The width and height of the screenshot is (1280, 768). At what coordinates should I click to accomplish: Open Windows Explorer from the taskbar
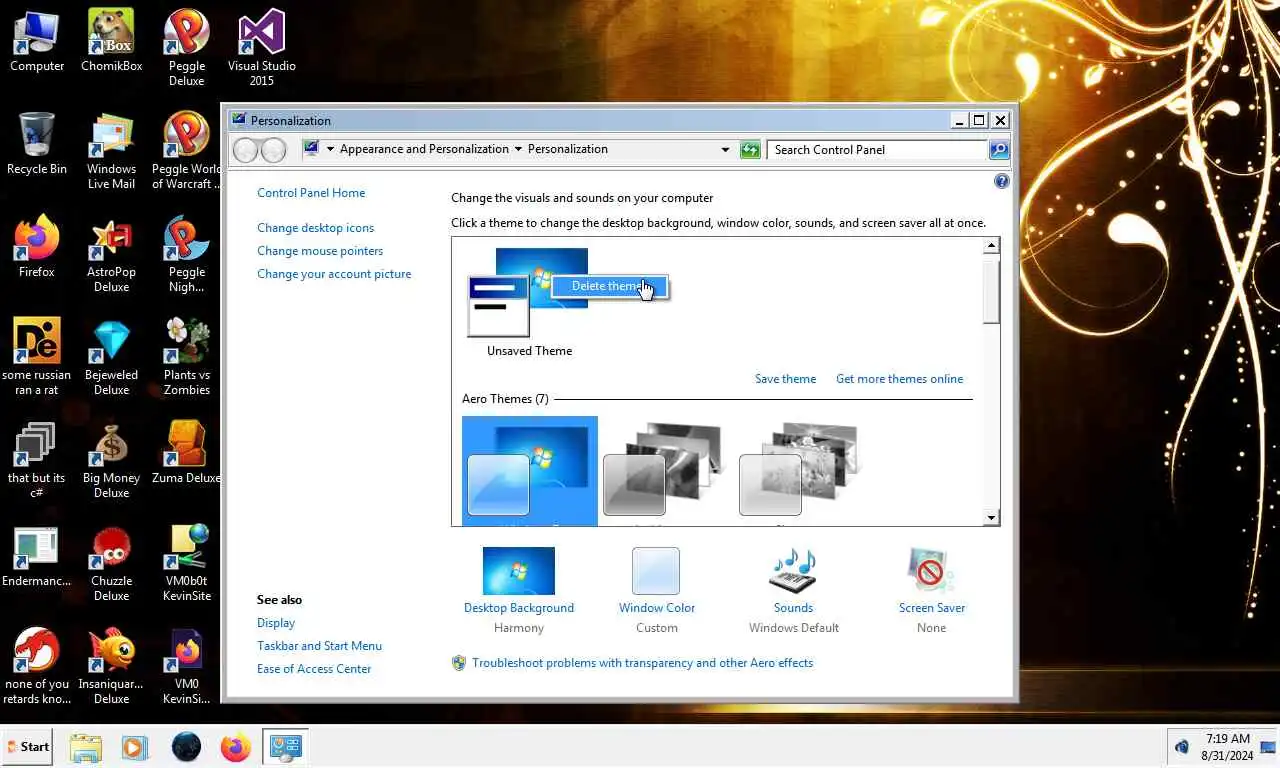point(86,747)
